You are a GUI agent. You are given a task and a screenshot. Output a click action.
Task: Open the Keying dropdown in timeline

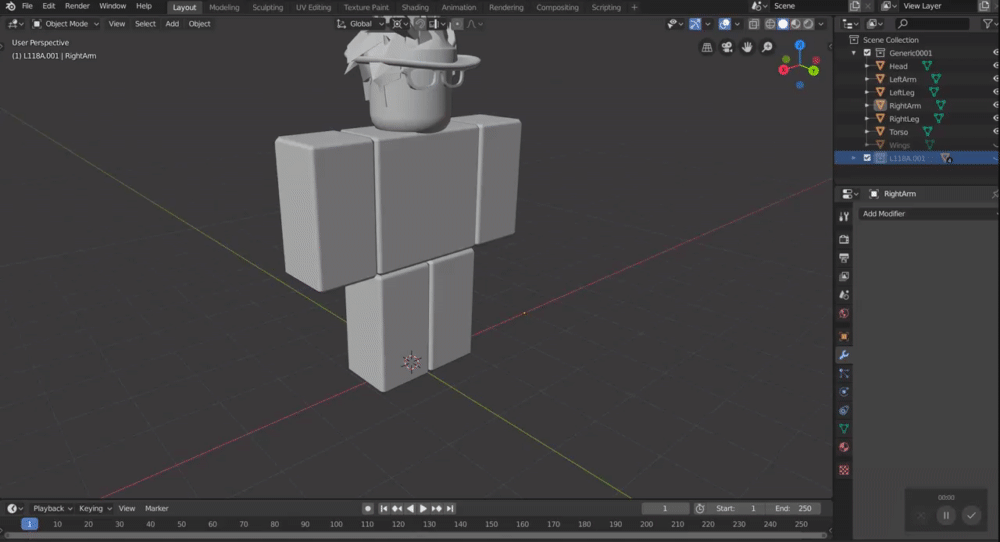(95, 508)
